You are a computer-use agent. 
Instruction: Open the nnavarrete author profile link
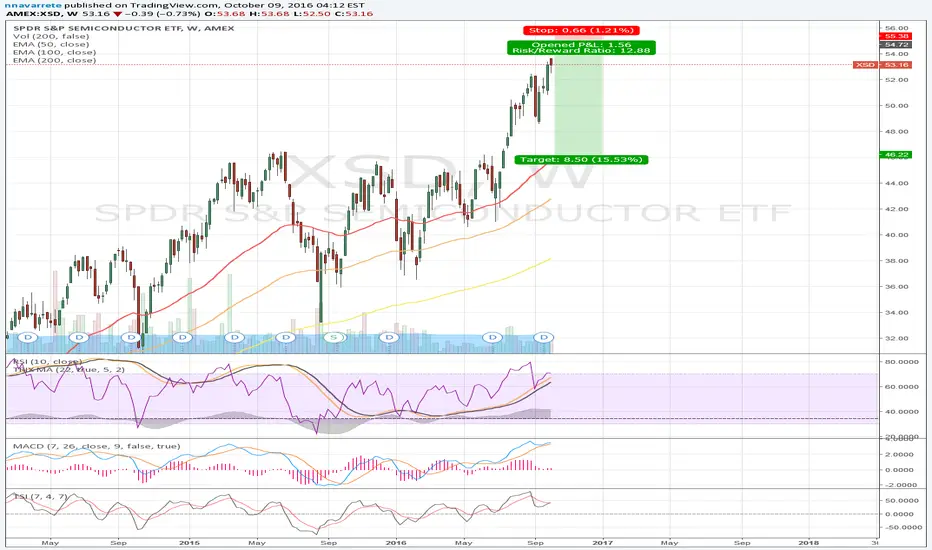tap(34, 5)
